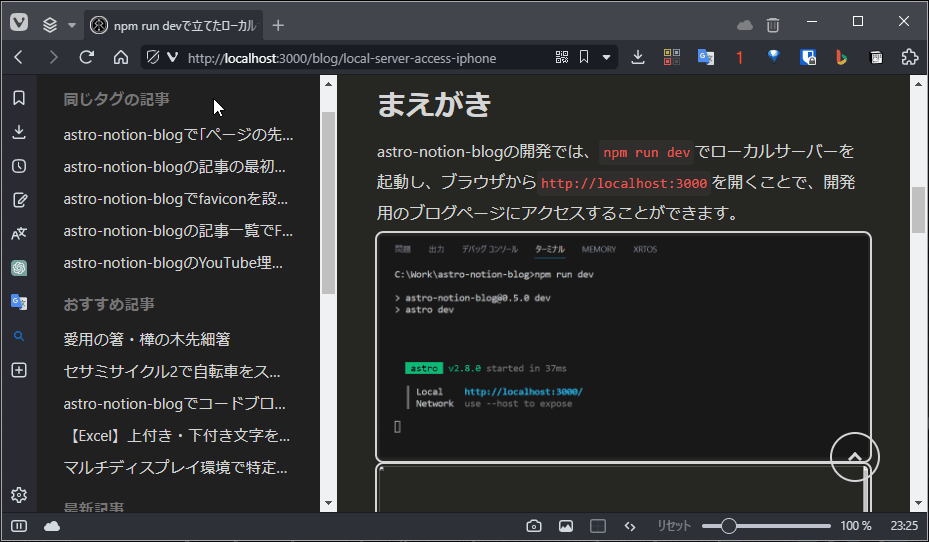The height and width of the screenshot is (542, 929).
Task: Toggle the tracker blocker shield icon
Action: tap(153, 57)
